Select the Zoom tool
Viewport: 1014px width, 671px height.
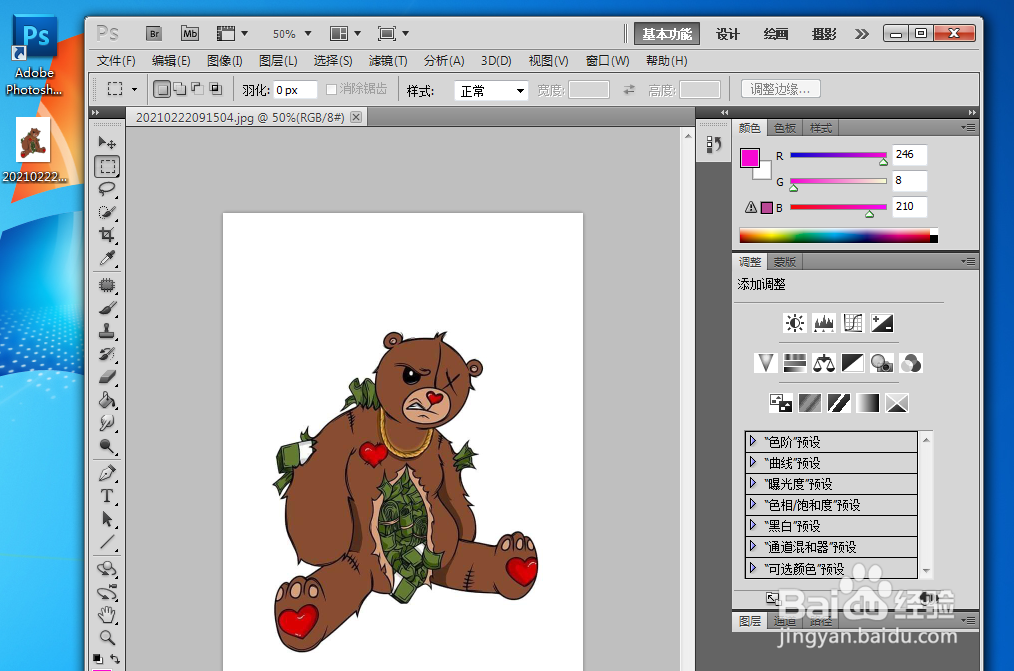pyautogui.click(x=107, y=638)
